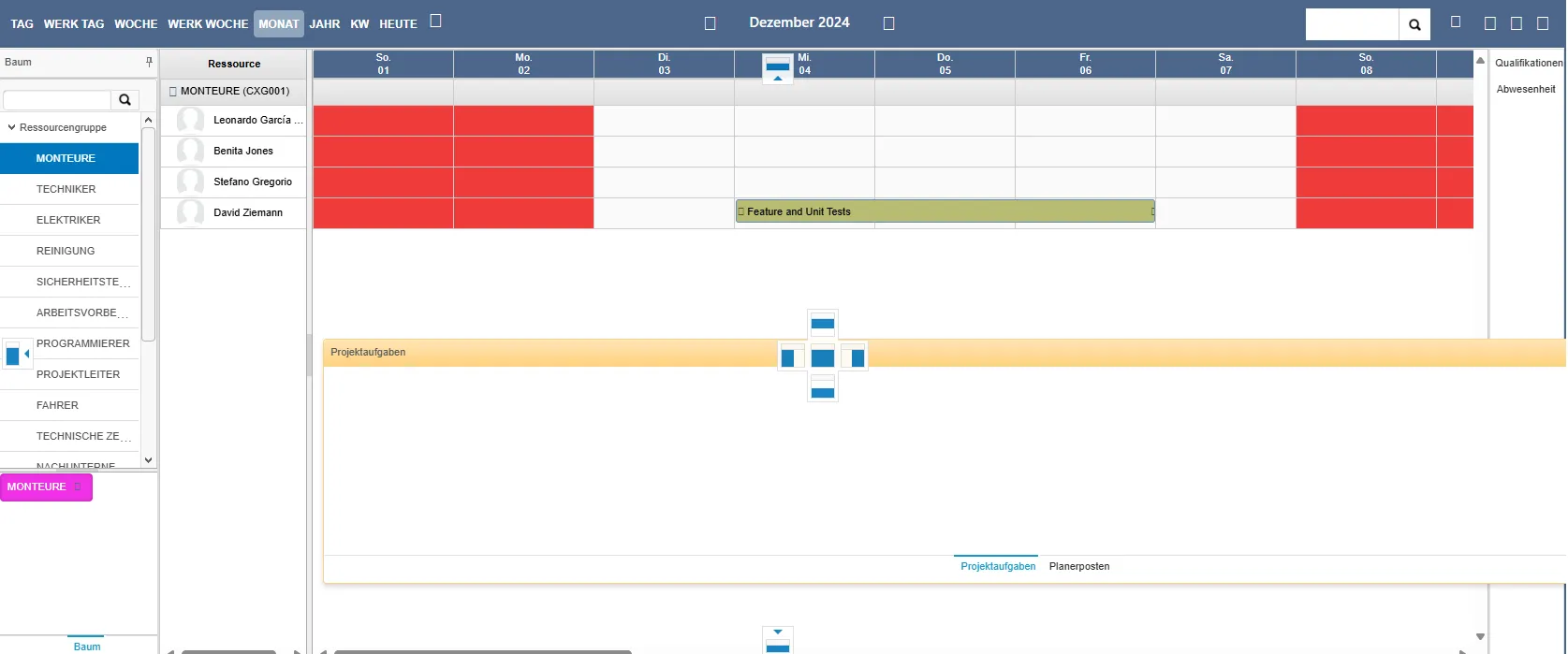Select the Qualifikationen tab on the right panel
Viewport: 1568px width, 654px height.
click(x=1528, y=63)
